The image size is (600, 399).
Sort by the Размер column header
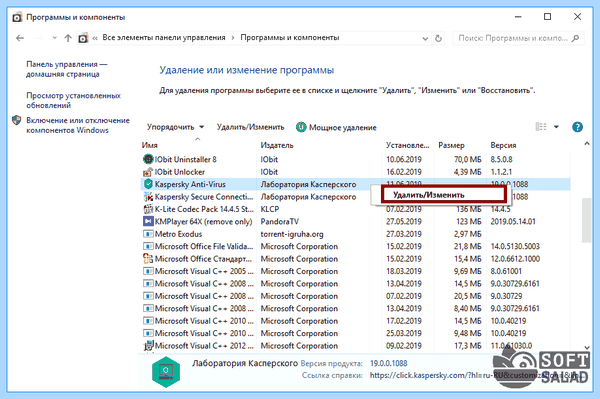tap(451, 145)
